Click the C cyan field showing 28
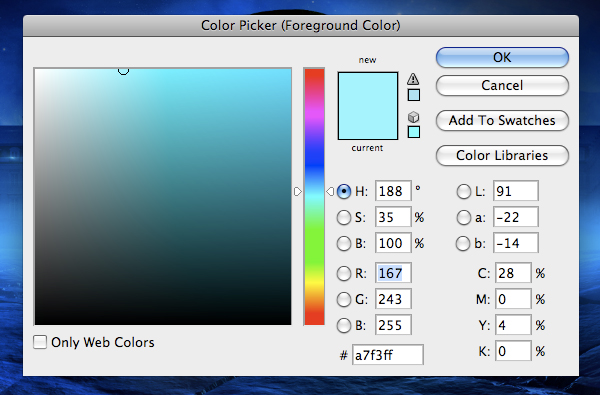The width and height of the screenshot is (600, 395). tap(513, 273)
